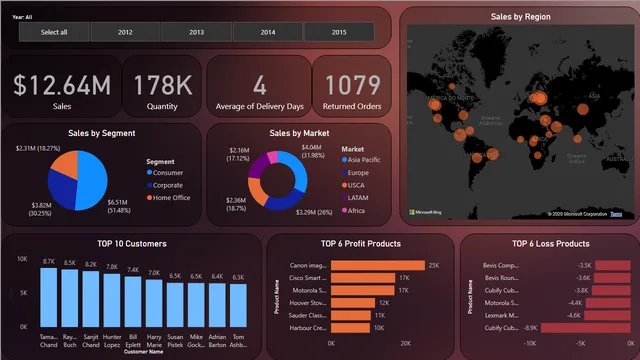The image size is (640, 360).
Task: Select the 8.7K customer bar
Action: click(x=49, y=298)
